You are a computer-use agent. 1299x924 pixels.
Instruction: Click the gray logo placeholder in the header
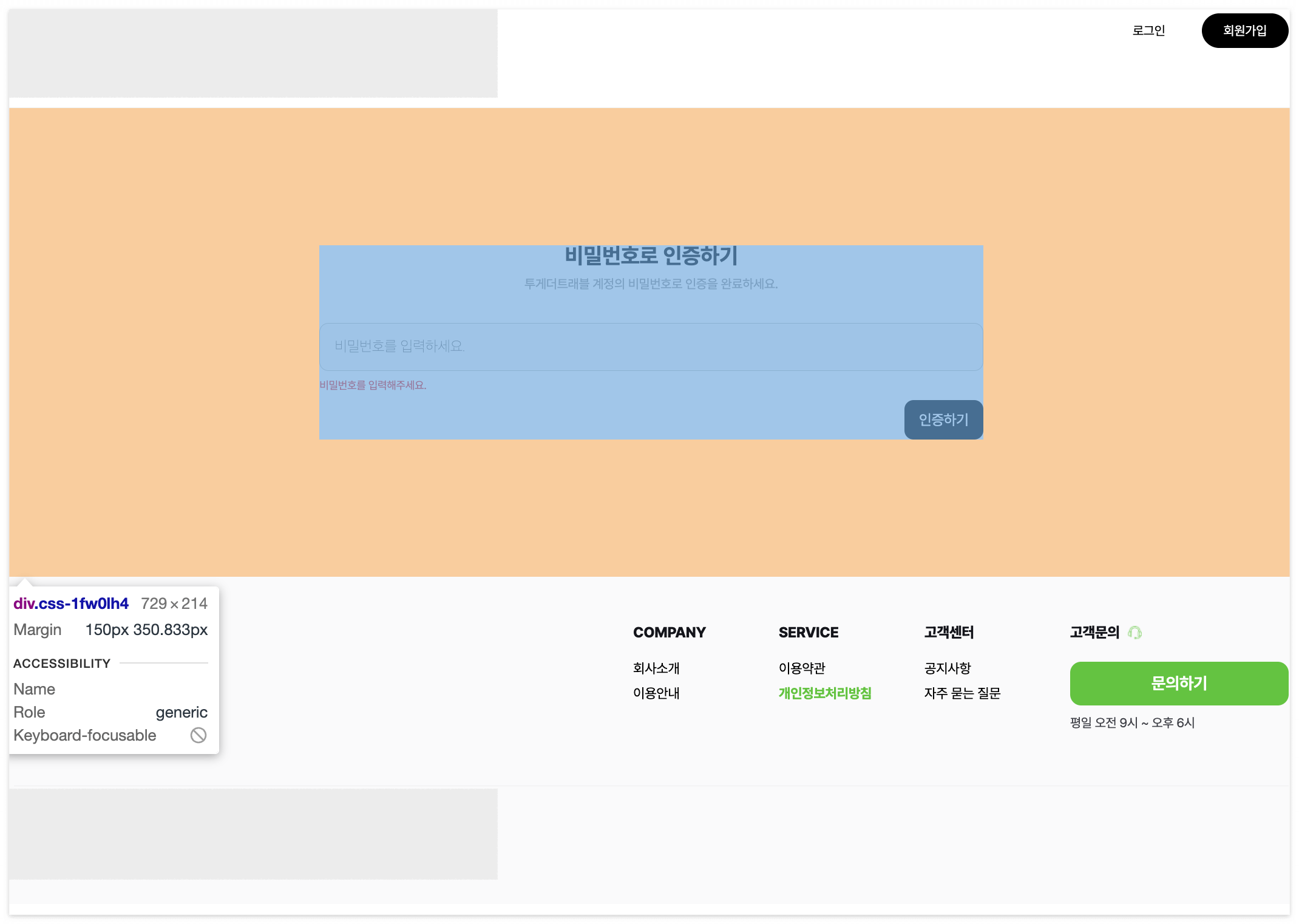pyautogui.click(x=253, y=53)
